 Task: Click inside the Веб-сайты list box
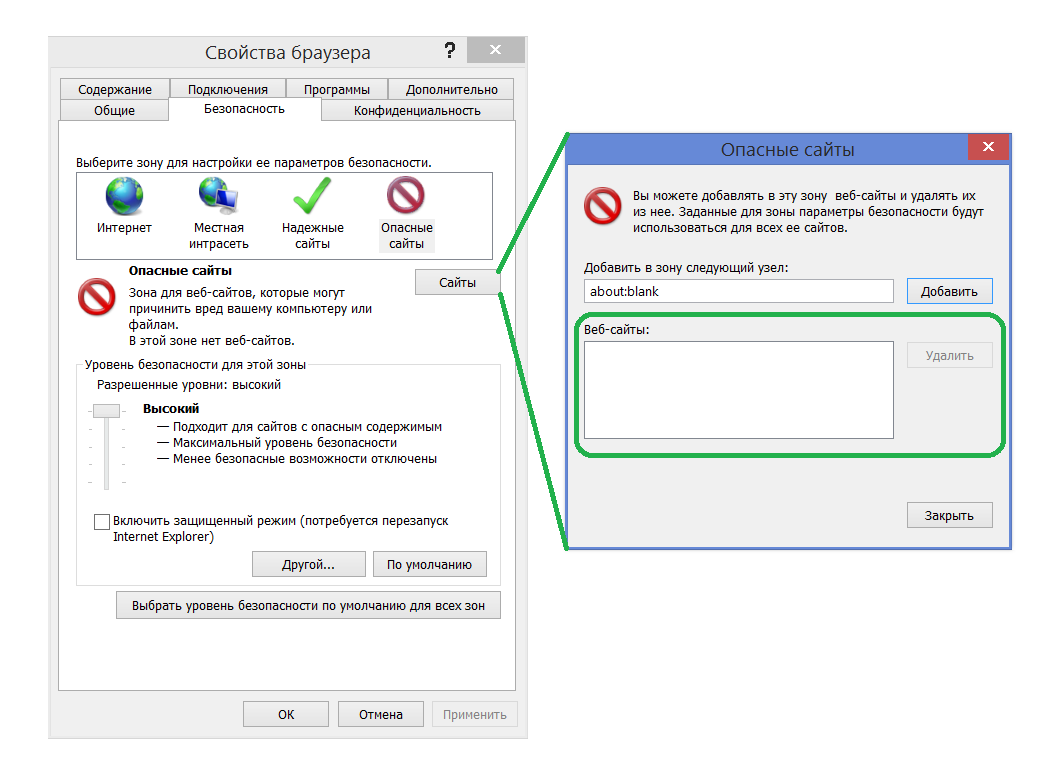[738, 390]
